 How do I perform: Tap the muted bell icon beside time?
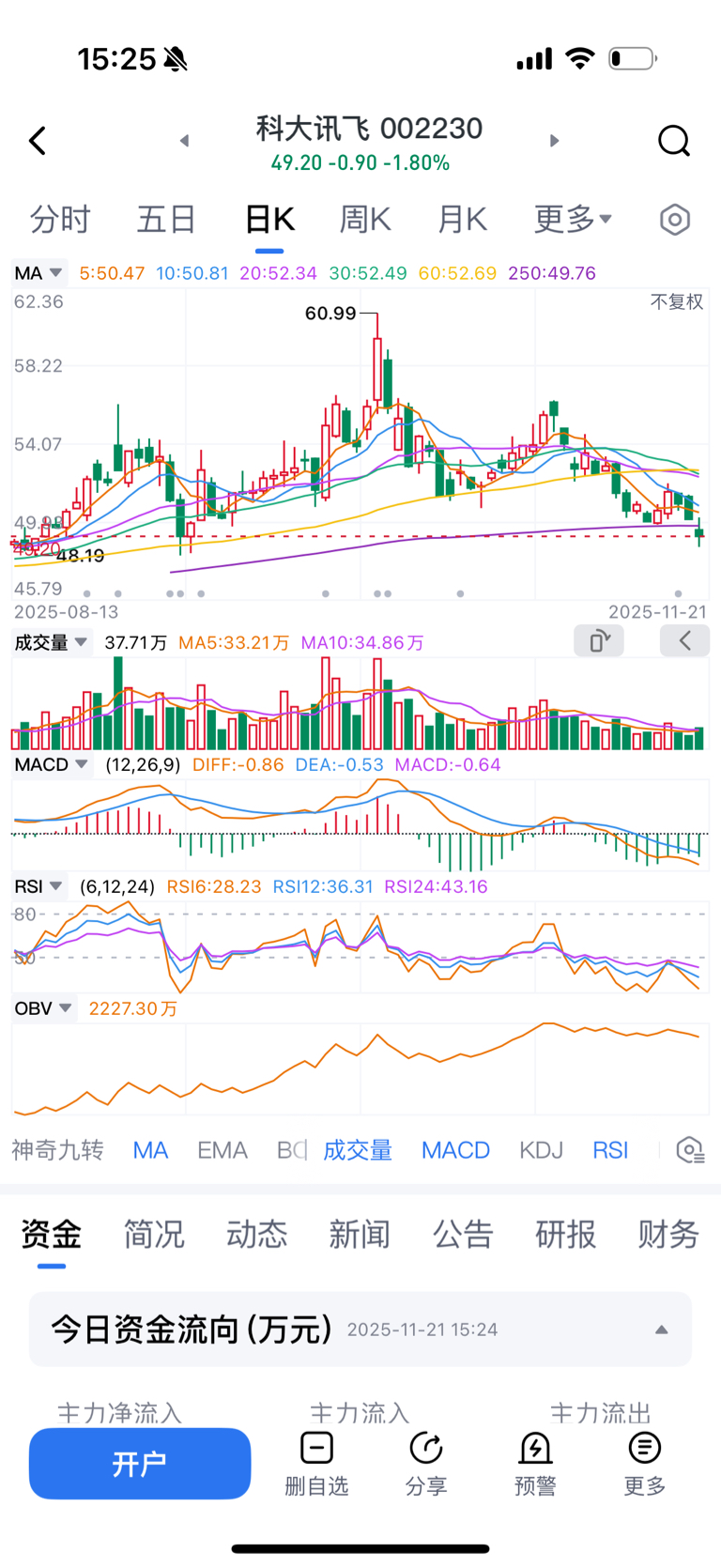pyautogui.click(x=176, y=59)
